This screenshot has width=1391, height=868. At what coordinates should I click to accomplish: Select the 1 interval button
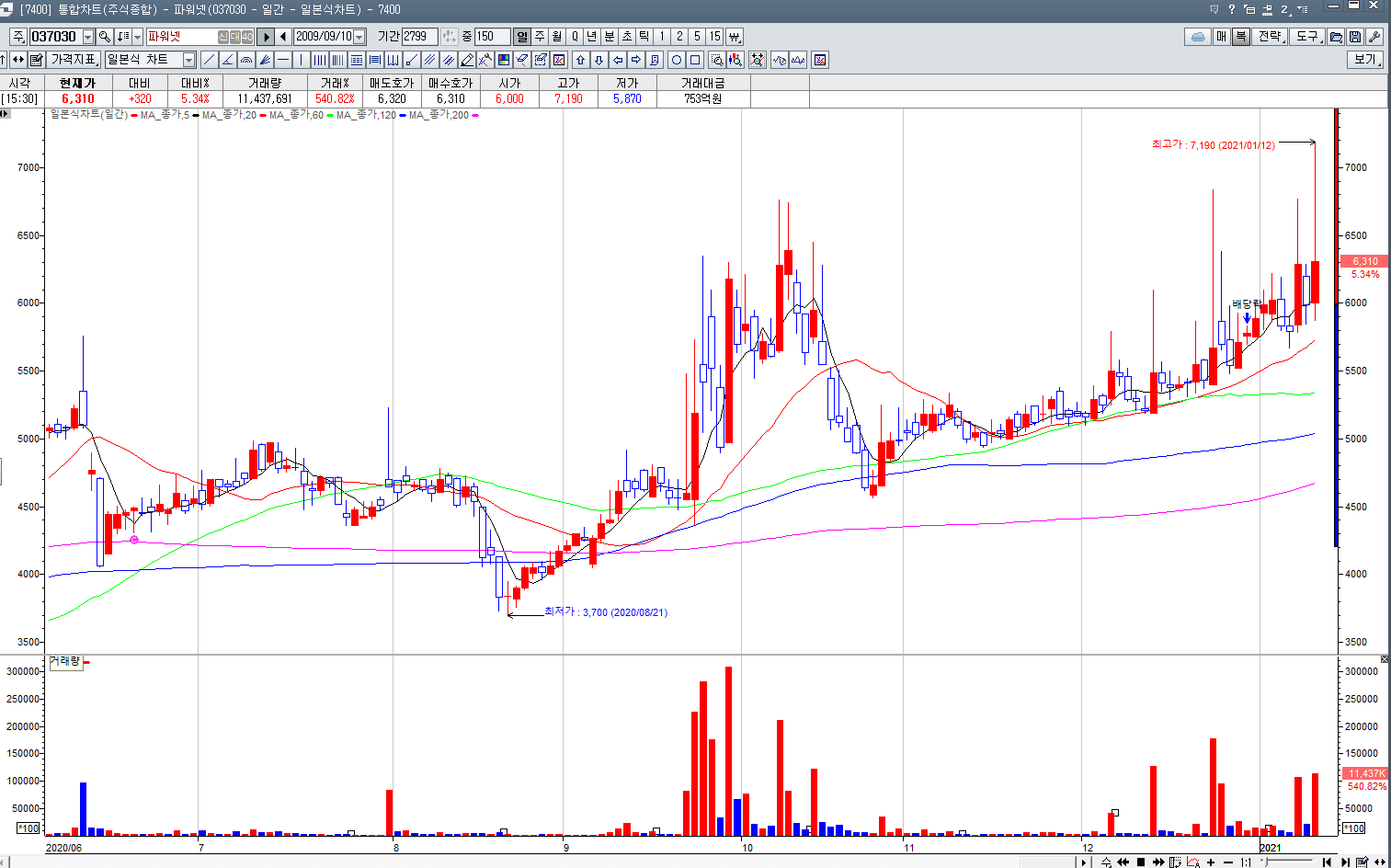662,37
